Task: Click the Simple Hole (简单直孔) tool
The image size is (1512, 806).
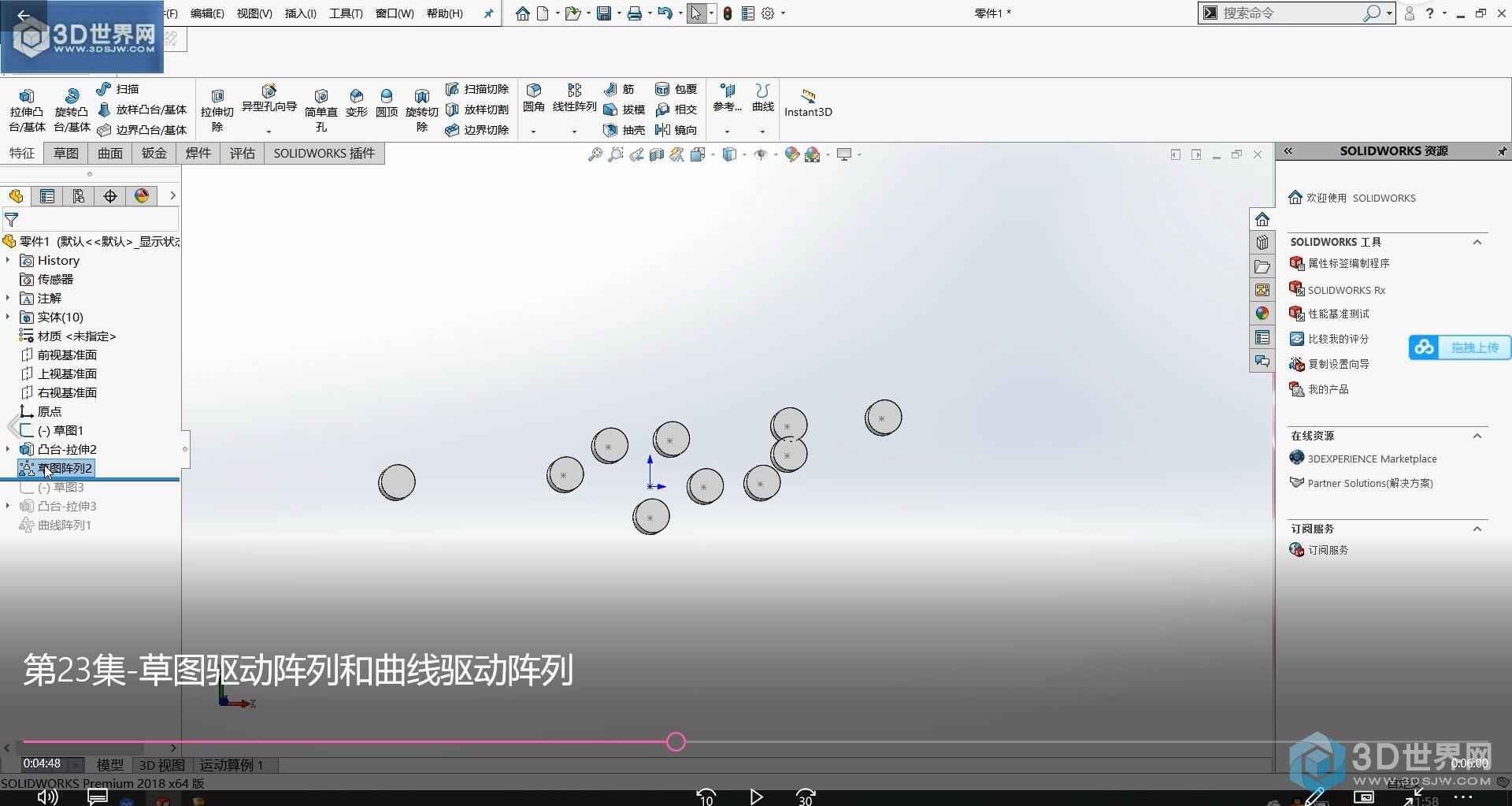Action: [321, 110]
